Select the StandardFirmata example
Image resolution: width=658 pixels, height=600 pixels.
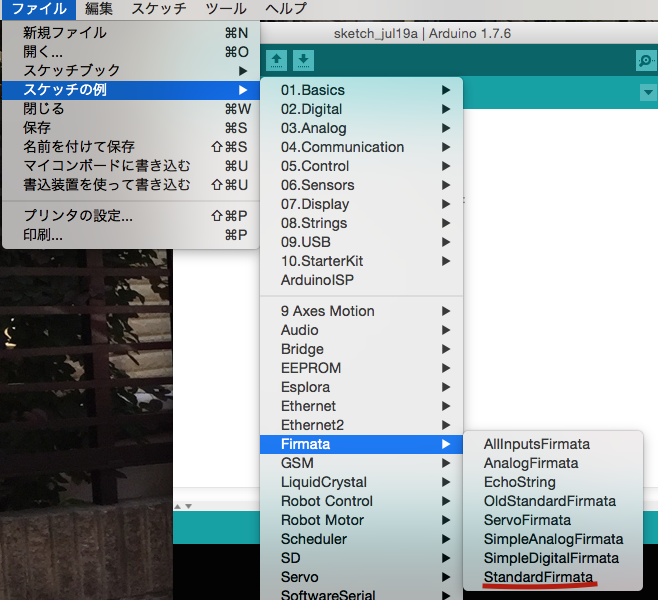553,577
